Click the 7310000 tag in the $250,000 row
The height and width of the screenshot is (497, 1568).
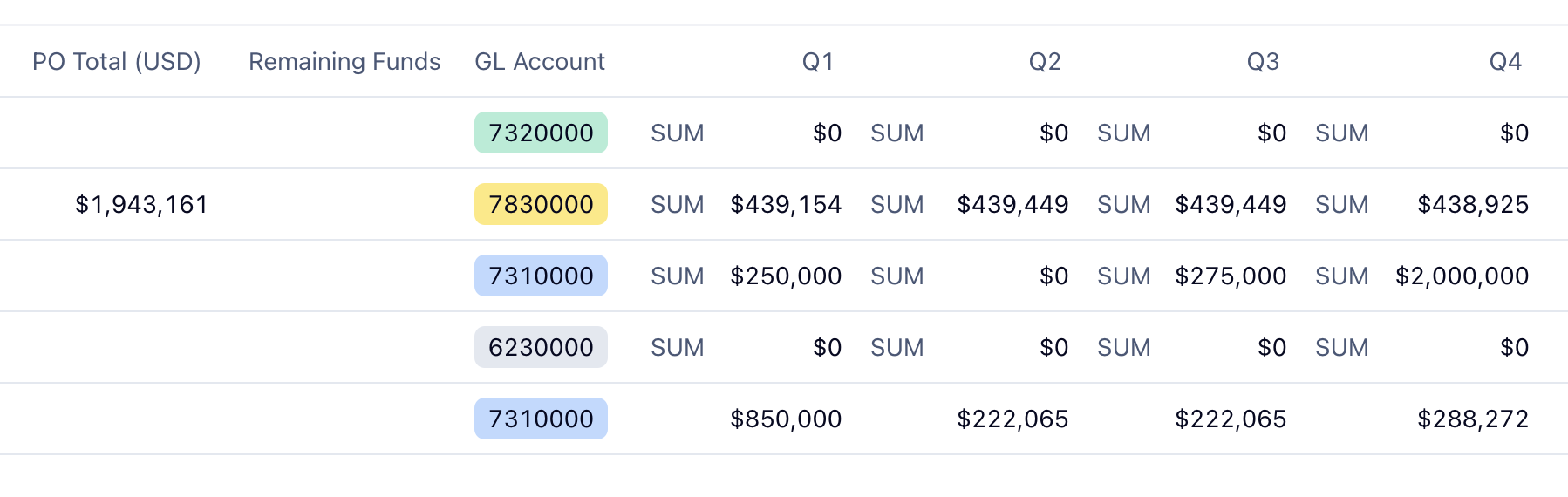(541, 276)
